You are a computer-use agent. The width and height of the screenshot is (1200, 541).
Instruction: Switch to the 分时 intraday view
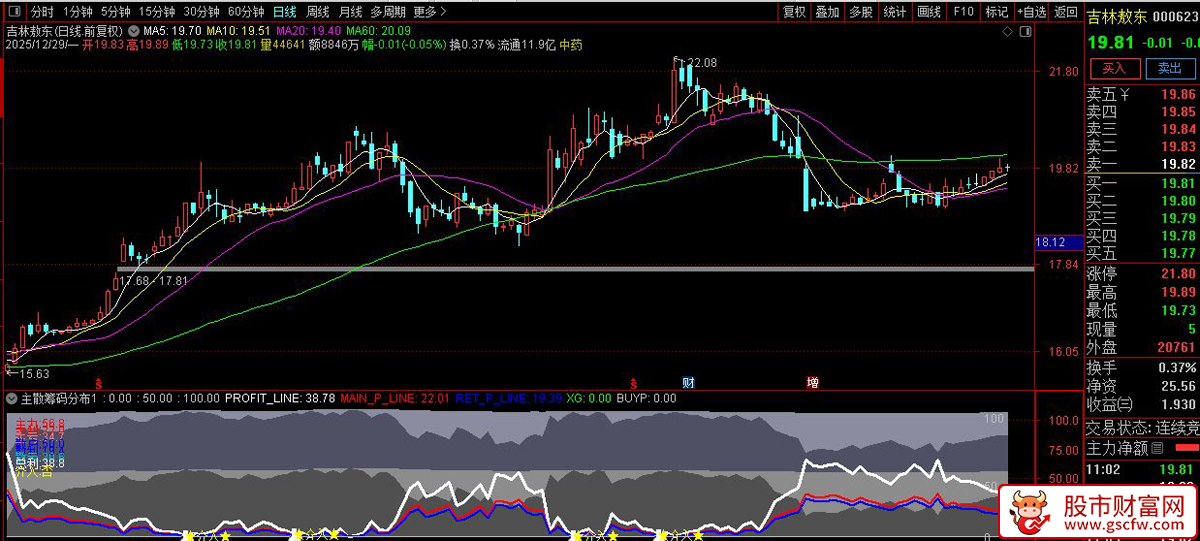(x=42, y=12)
